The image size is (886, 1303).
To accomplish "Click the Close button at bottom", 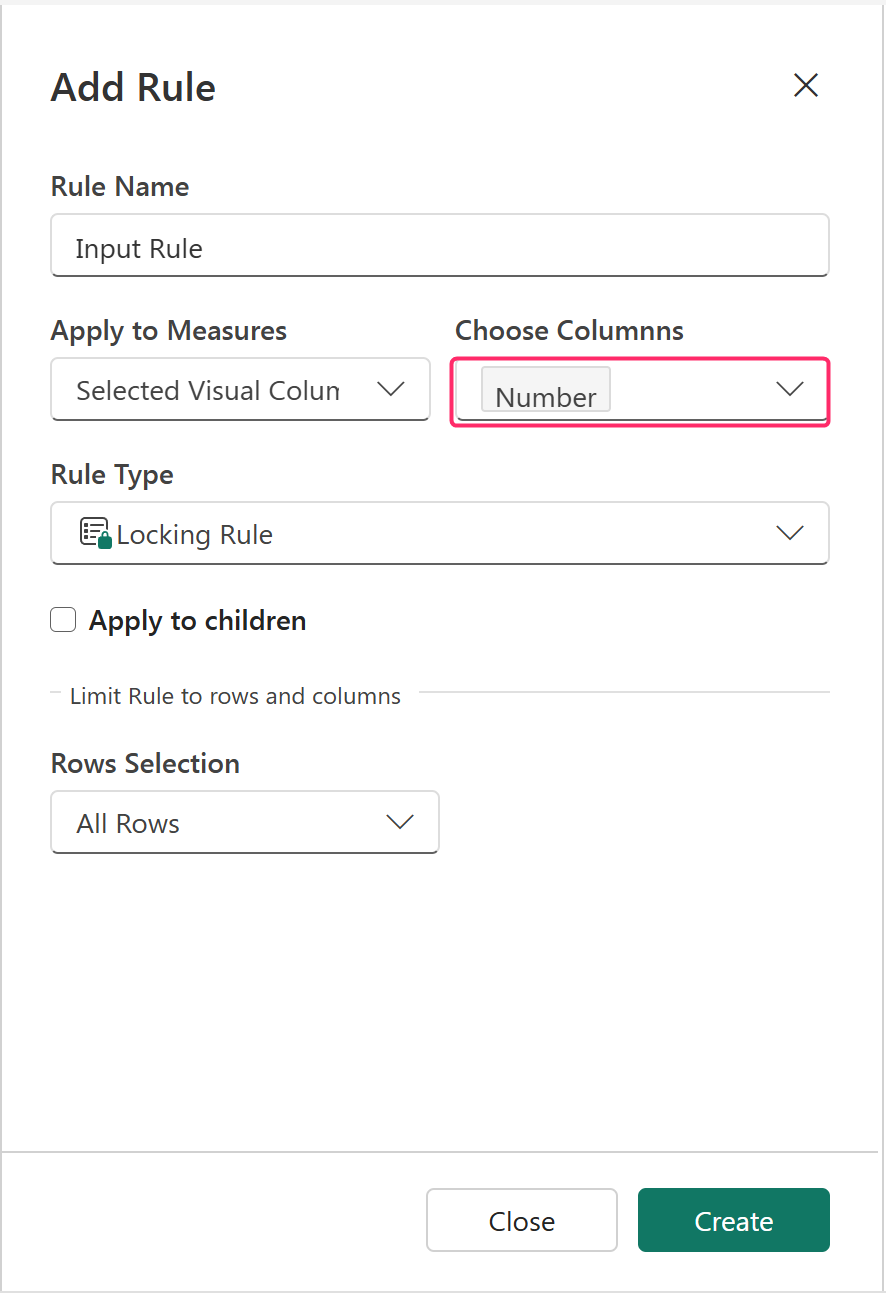I will [x=521, y=1220].
